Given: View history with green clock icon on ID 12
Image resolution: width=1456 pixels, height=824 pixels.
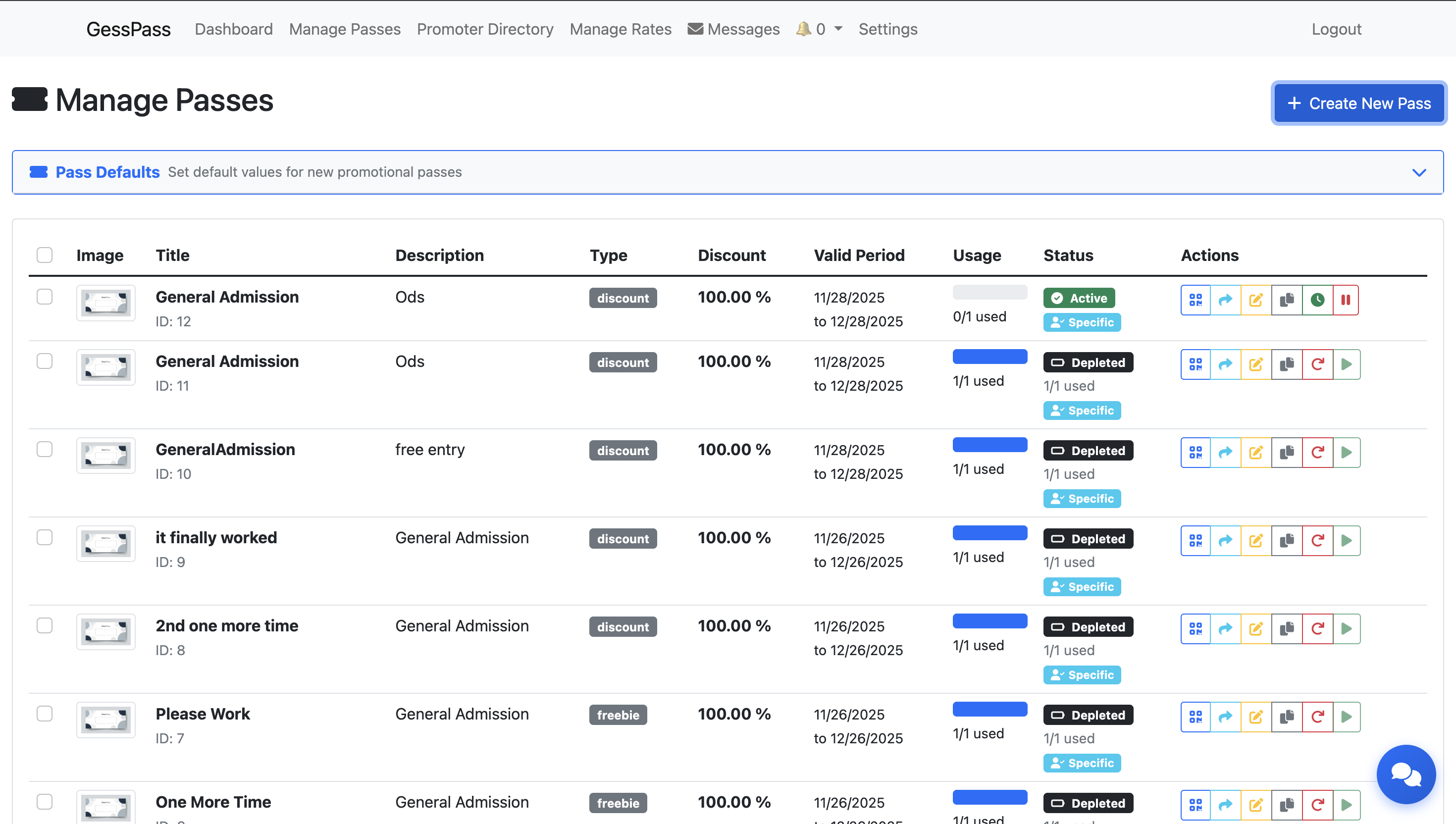Looking at the screenshot, I should point(1317,300).
